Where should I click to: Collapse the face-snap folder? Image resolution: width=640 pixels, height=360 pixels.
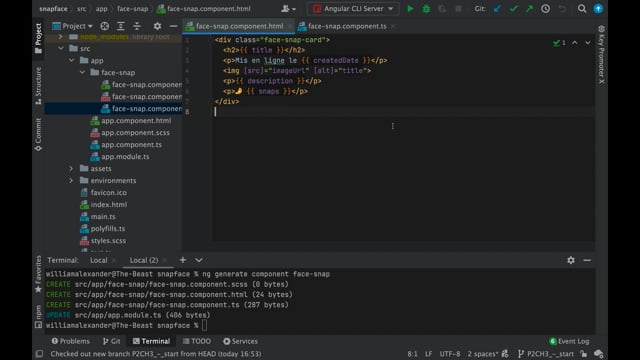82,72
